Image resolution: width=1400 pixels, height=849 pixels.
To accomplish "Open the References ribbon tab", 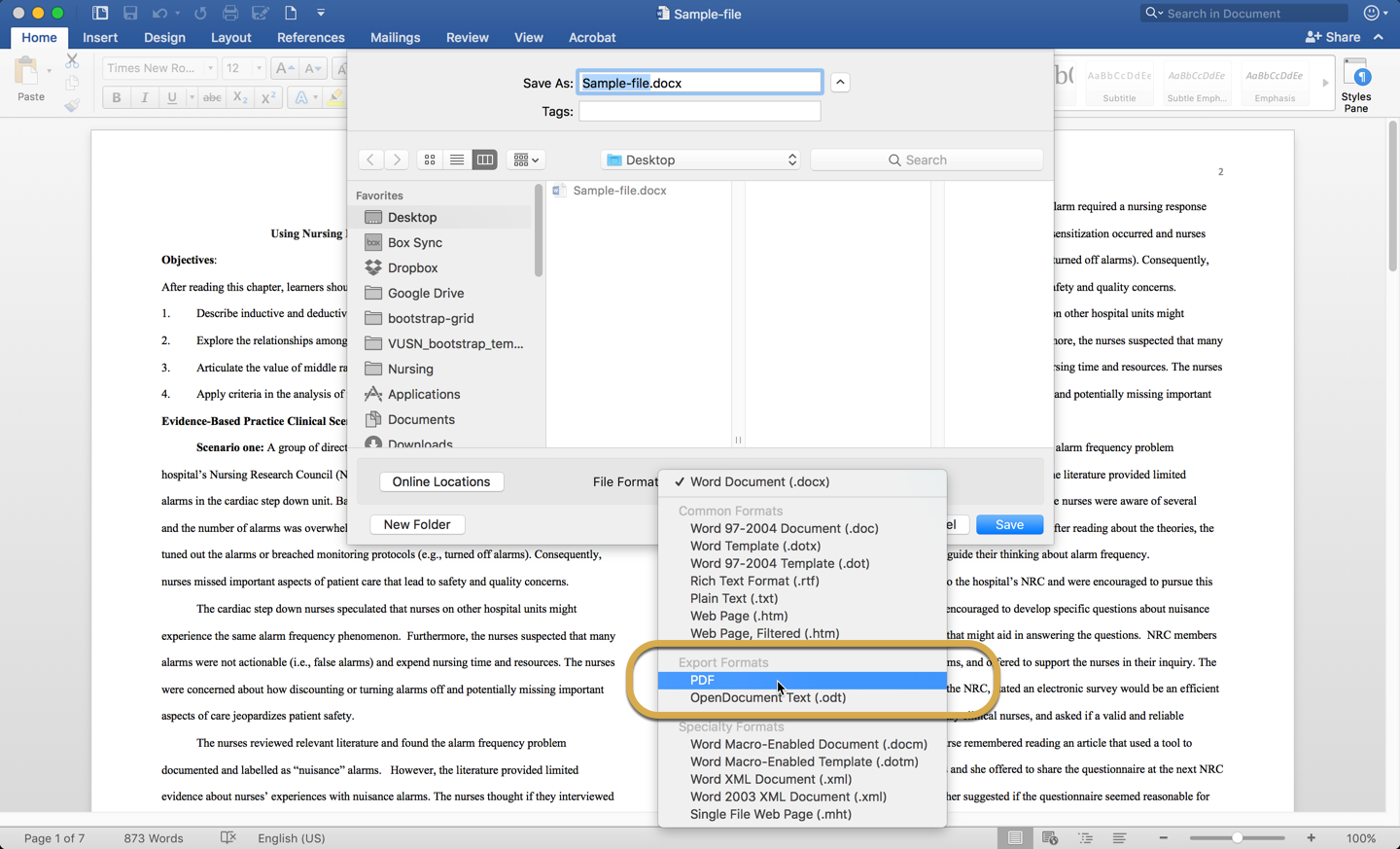I will (x=310, y=37).
